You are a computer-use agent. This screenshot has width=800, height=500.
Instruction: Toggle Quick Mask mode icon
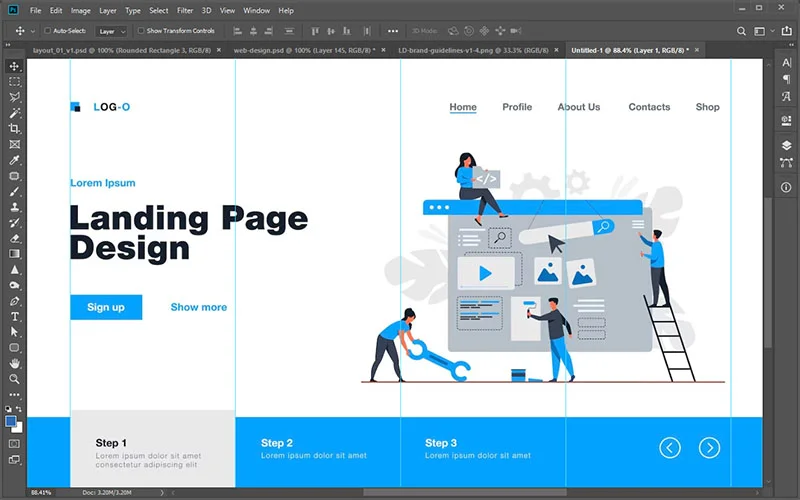pos(14,444)
